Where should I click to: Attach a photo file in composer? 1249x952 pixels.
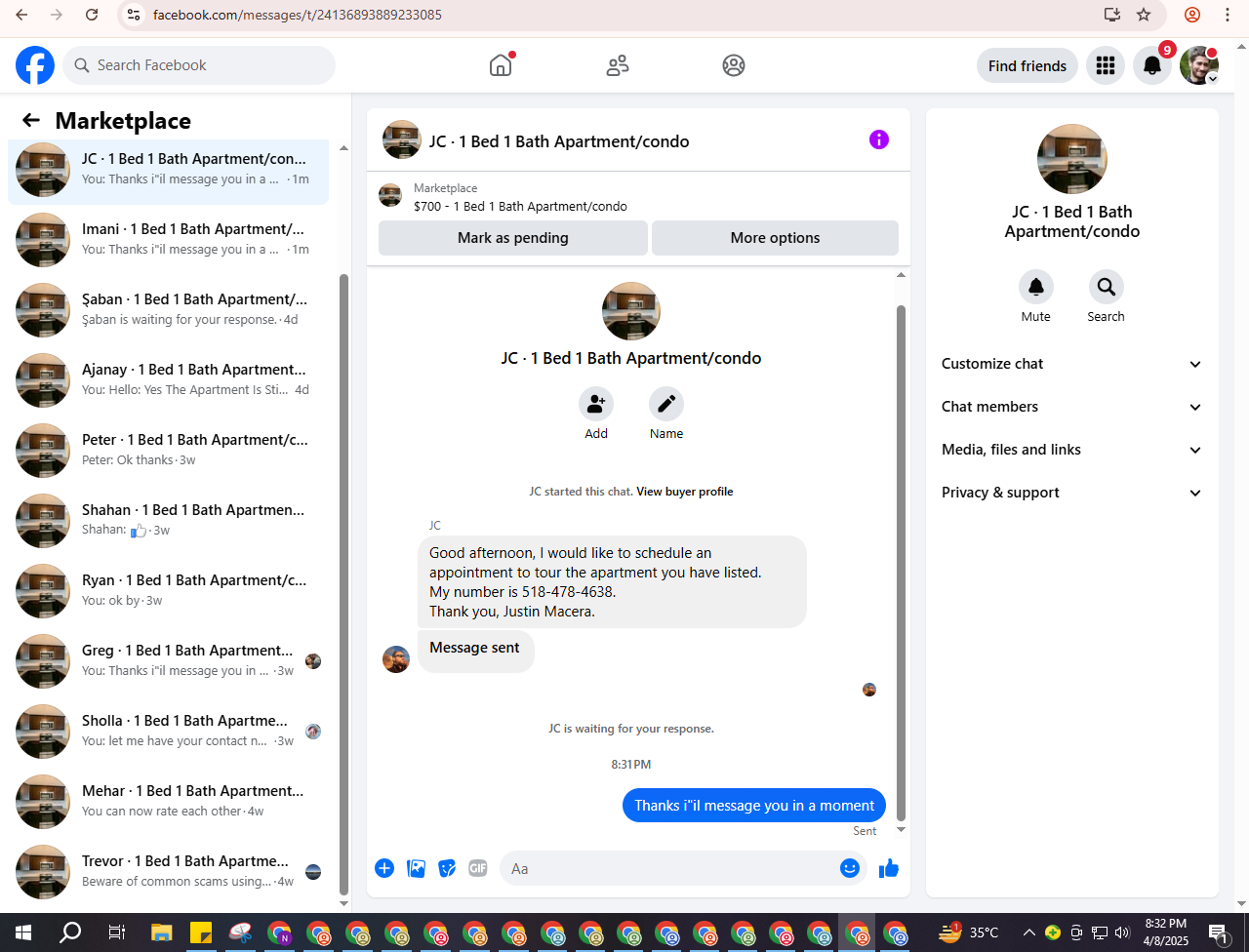416,868
